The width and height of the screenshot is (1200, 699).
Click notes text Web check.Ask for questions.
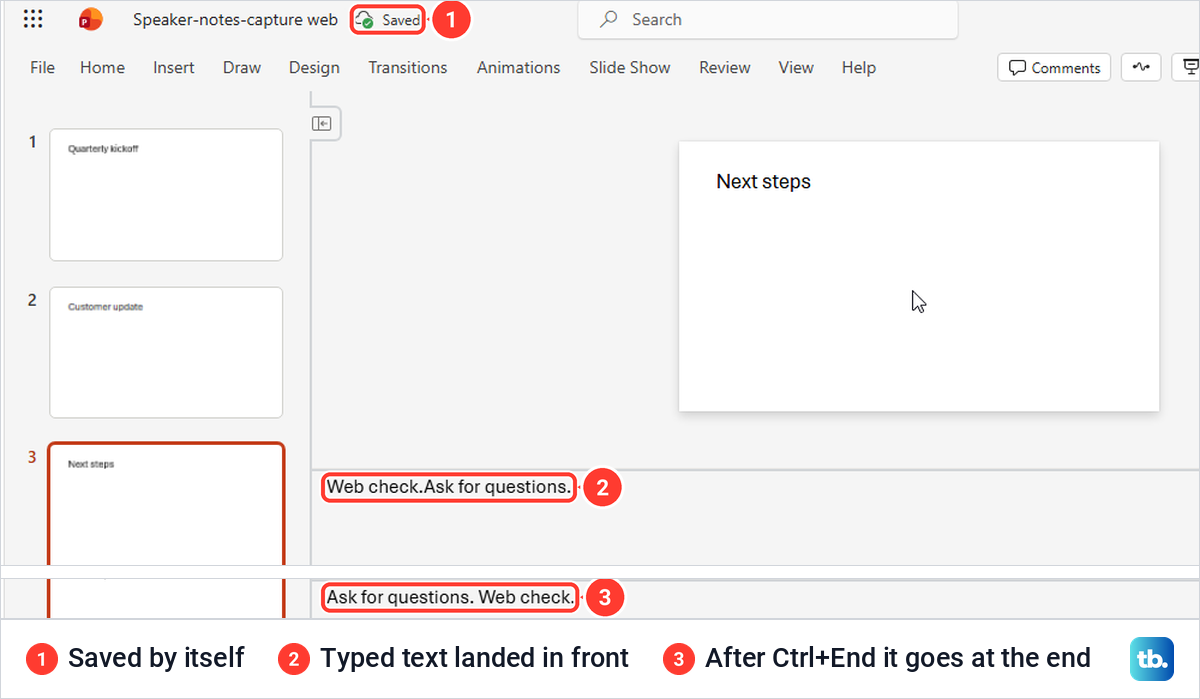coord(449,487)
